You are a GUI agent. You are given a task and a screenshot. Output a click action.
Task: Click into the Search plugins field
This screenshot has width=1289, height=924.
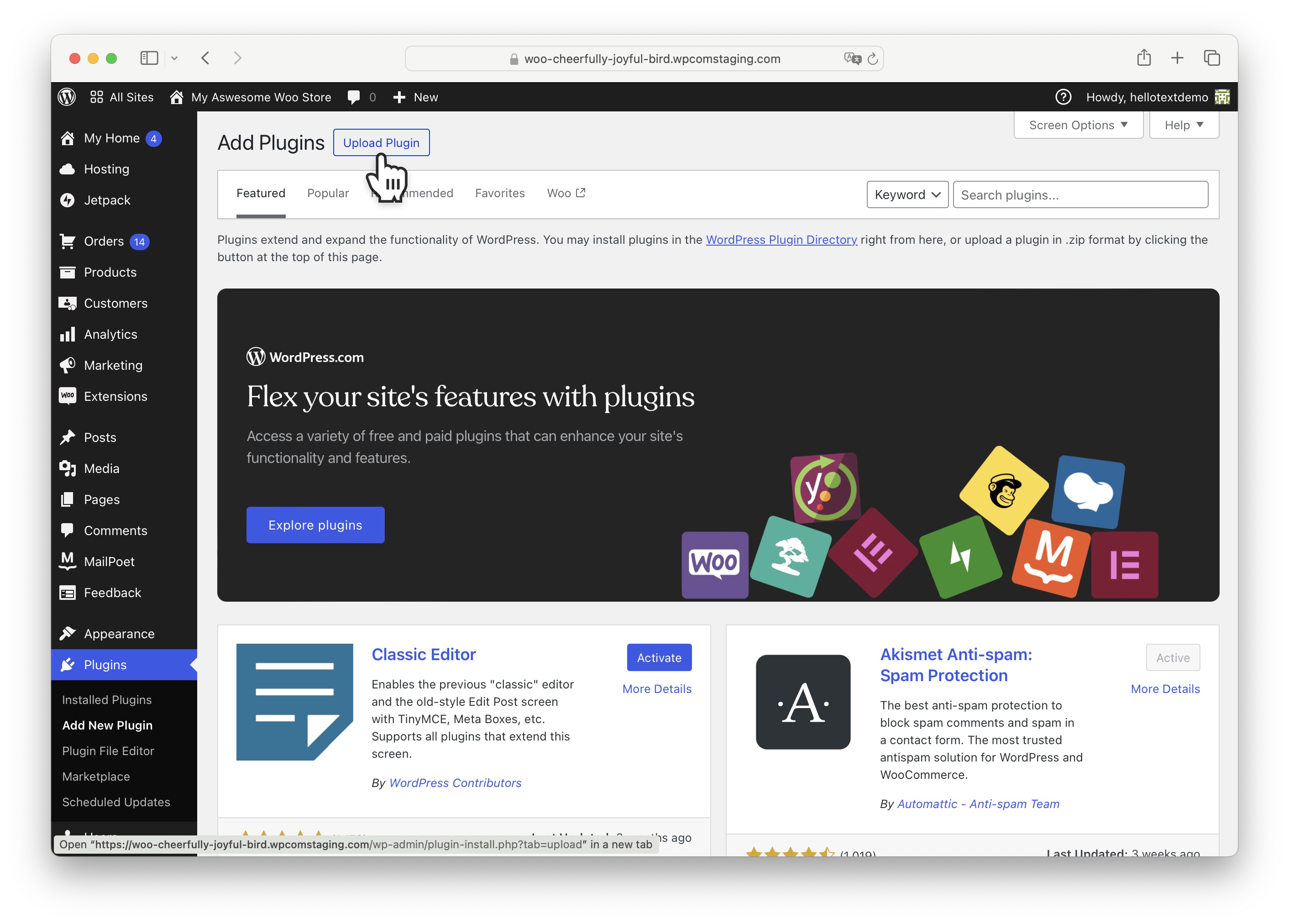click(1080, 195)
